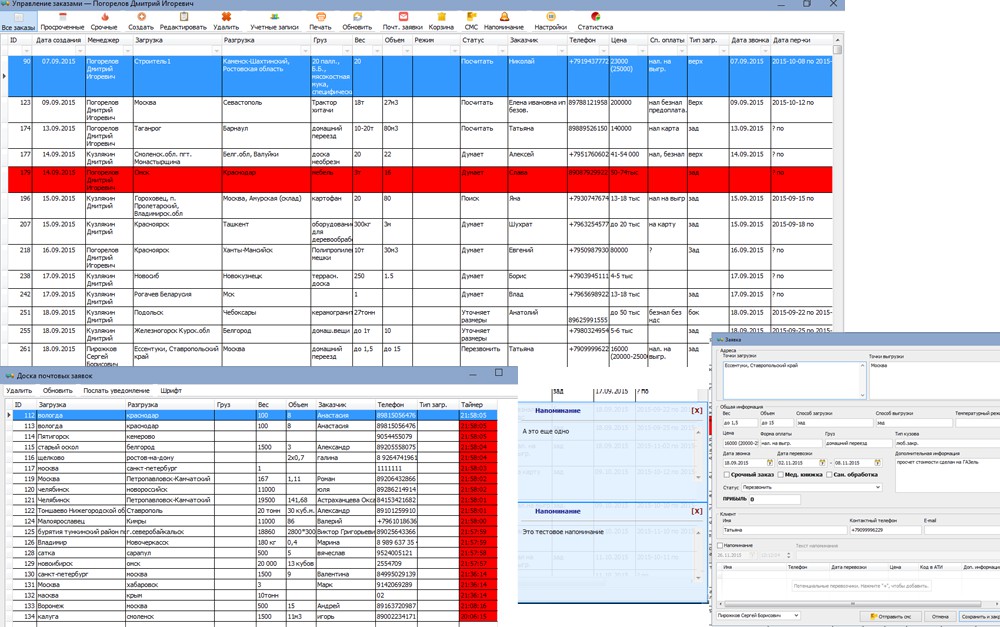Click the Печать toolbar icon

coord(320,21)
